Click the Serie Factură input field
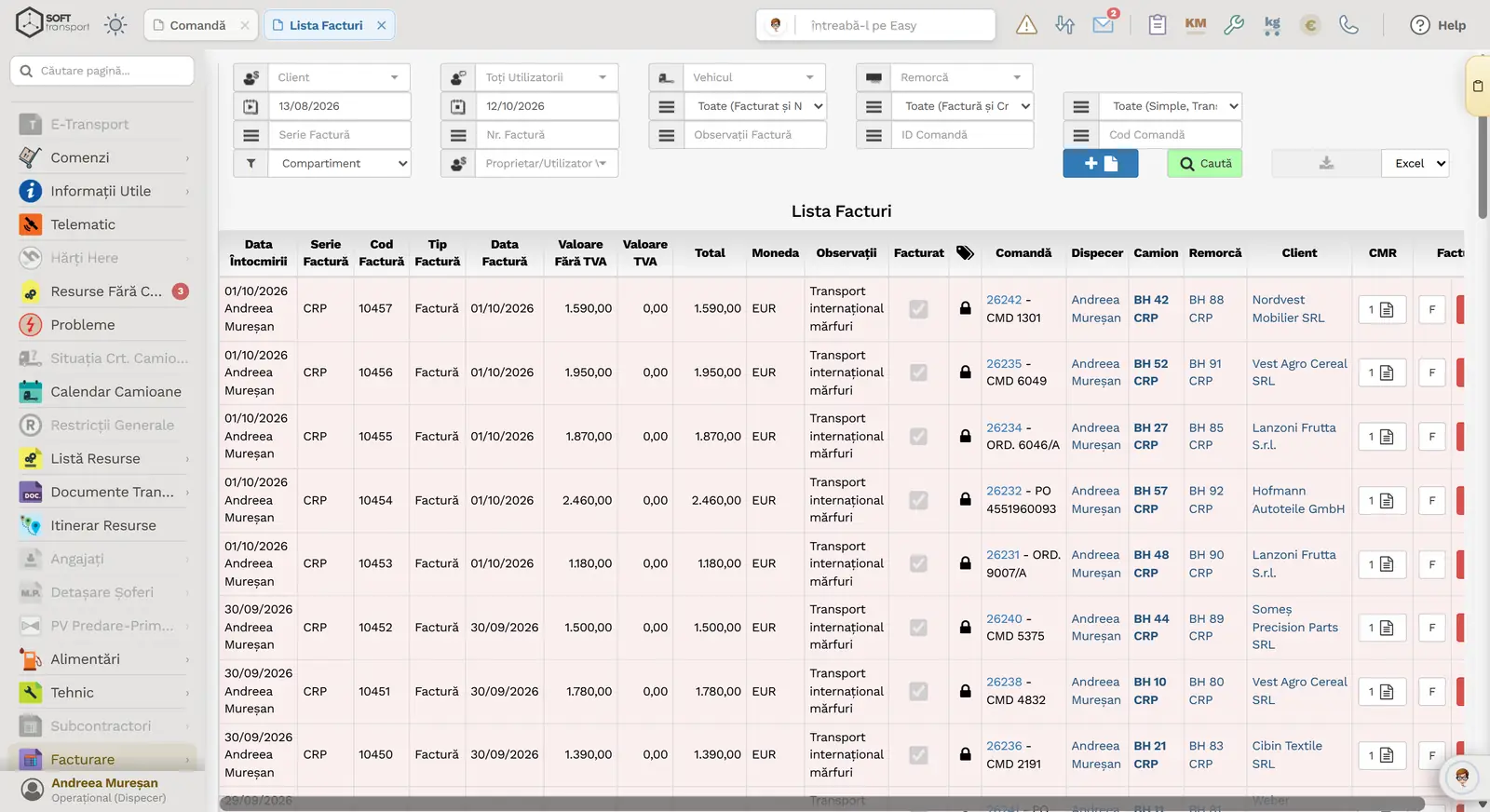Image resolution: width=1490 pixels, height=812 pixels. point(339,135)
